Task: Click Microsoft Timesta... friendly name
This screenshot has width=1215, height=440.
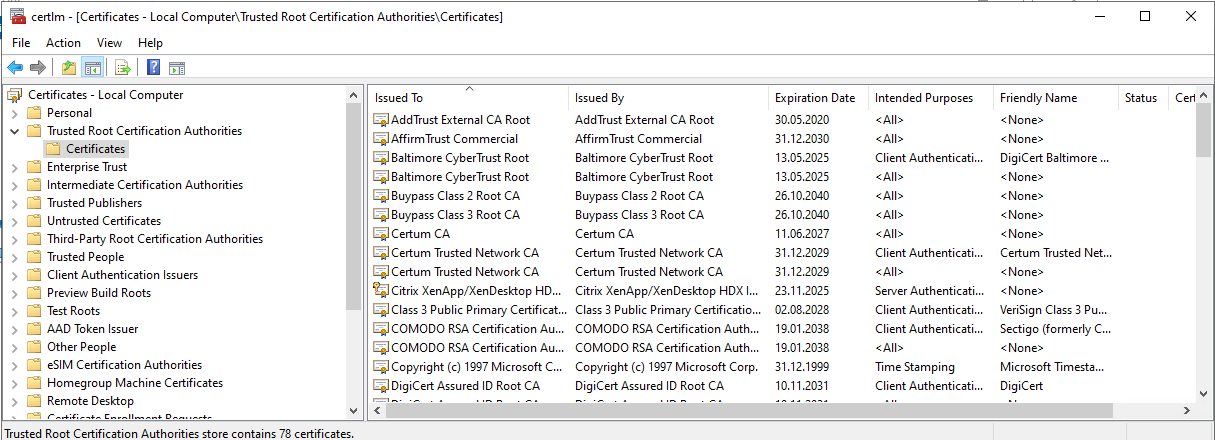Action: pos(1052,367)
